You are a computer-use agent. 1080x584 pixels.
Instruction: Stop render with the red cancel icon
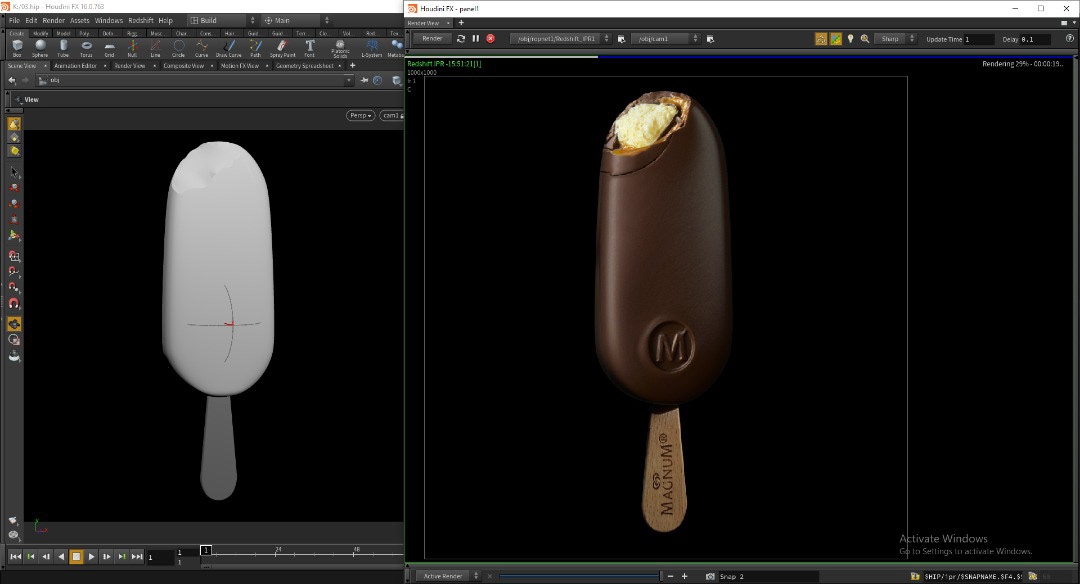coord(490,39)
